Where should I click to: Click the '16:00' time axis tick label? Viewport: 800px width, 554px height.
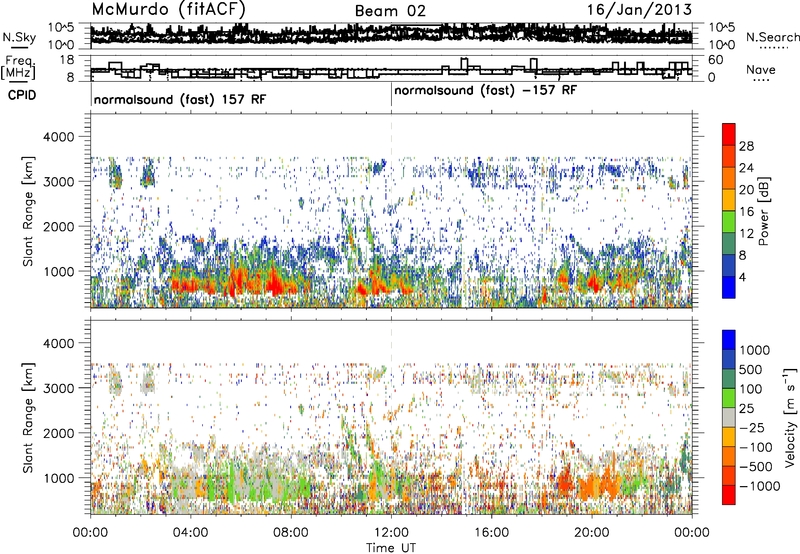[x=491, y=532]
